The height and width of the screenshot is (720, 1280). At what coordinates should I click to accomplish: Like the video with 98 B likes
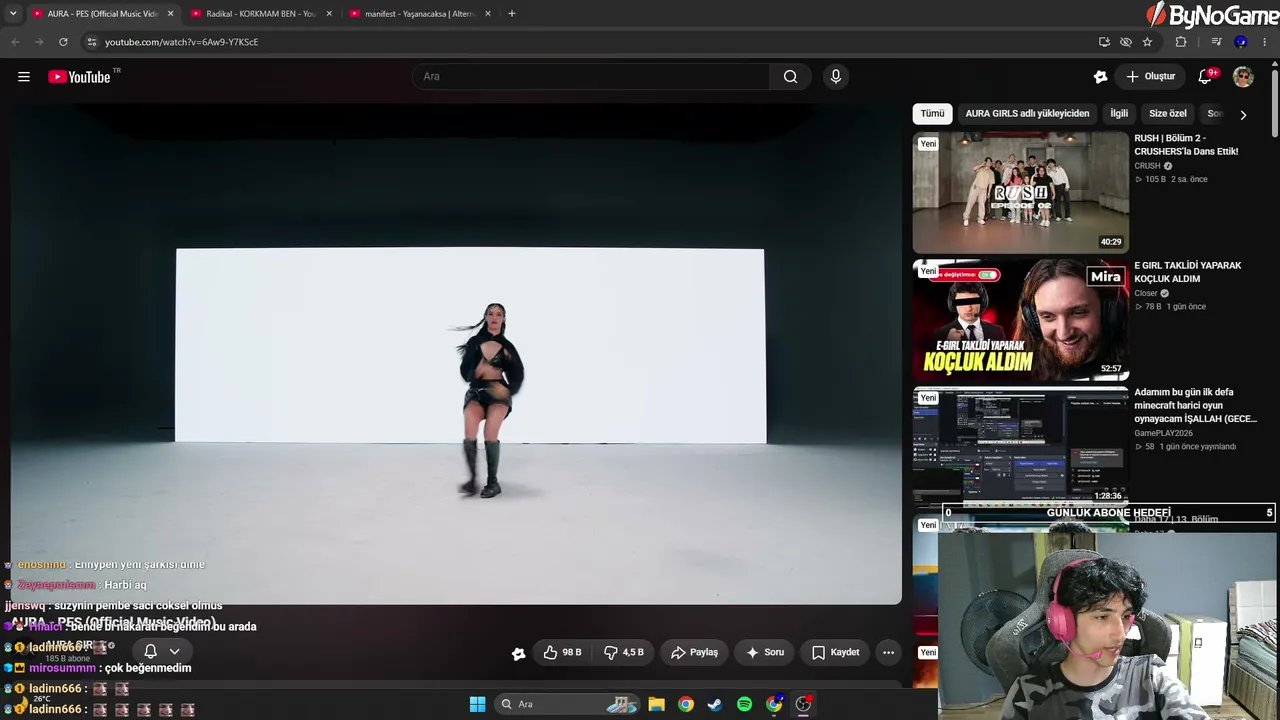[562, 653]
